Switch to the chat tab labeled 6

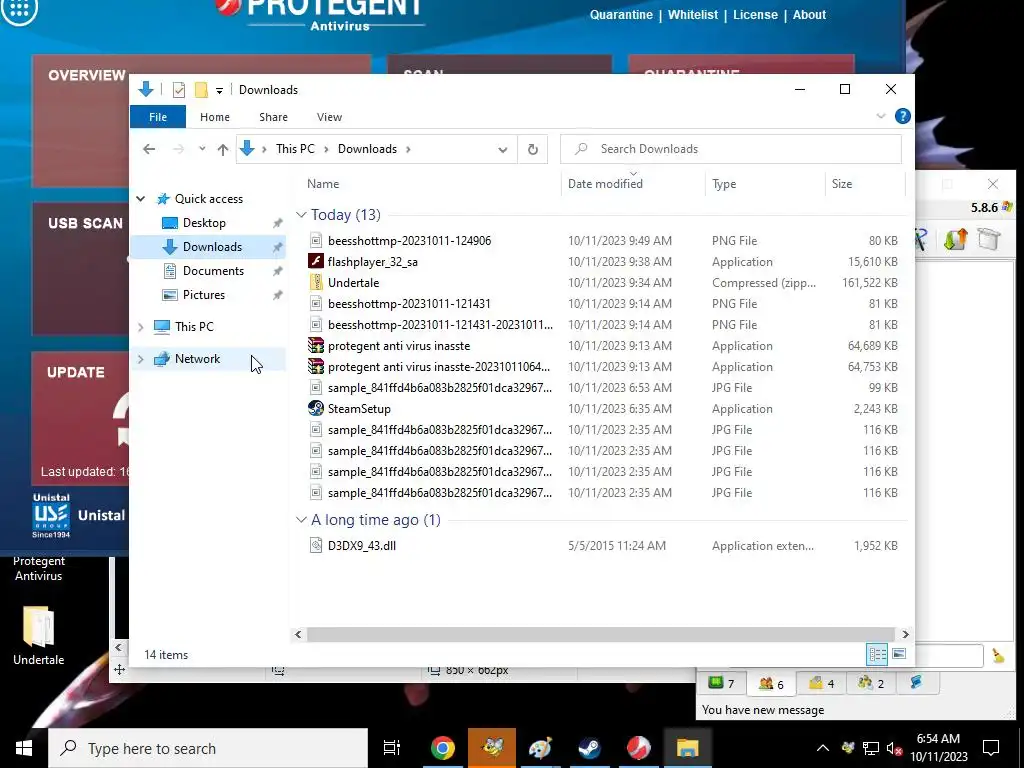(x=771, y=683)
